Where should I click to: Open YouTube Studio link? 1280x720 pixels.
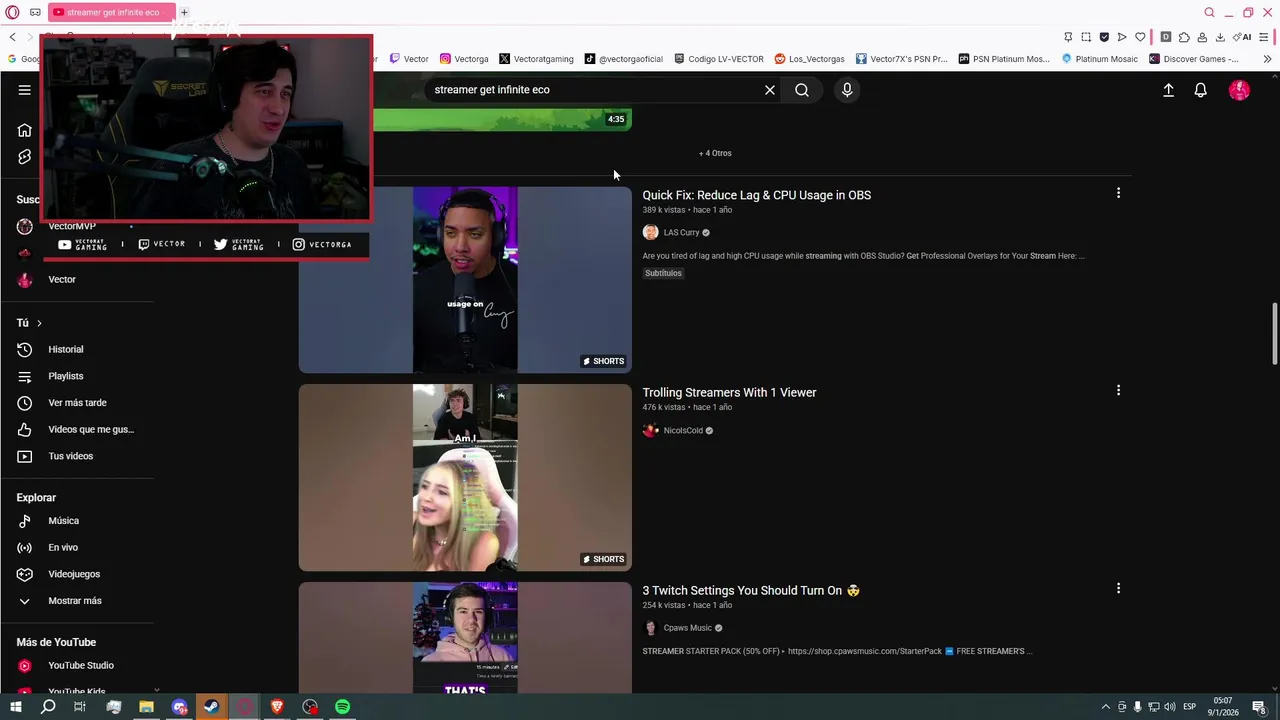(80, 666)
